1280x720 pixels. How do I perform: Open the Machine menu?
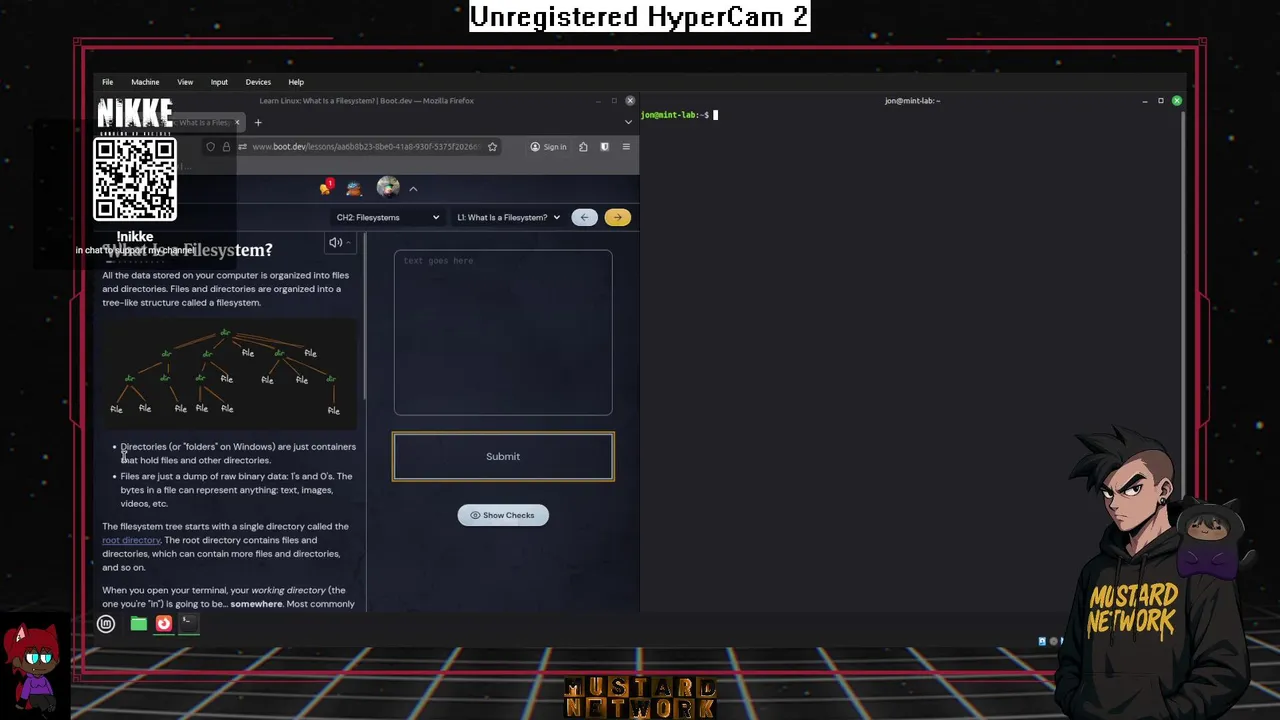pyautogui.click(x=145, y=82)
